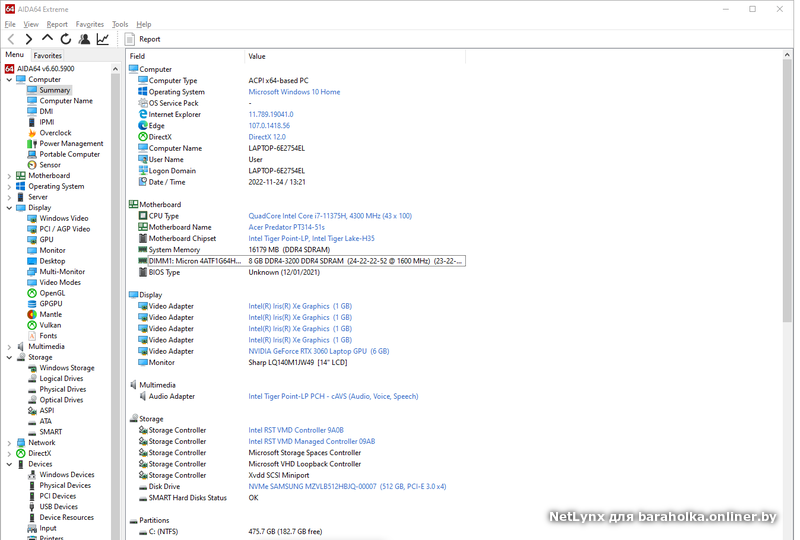Open the File menu
Image resolution: width=800 pixels, height=540 pixels.
(x=10, y=24)
